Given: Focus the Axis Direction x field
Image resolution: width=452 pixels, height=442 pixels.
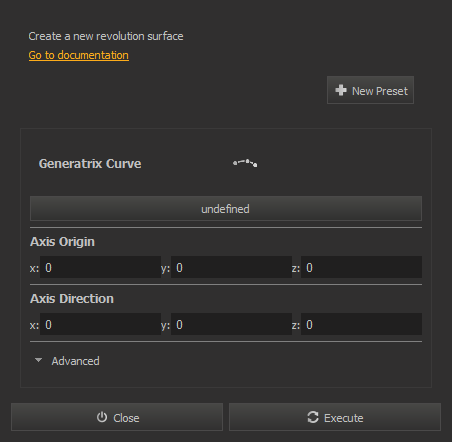Looking at the screenshot, I should [100, 324].
